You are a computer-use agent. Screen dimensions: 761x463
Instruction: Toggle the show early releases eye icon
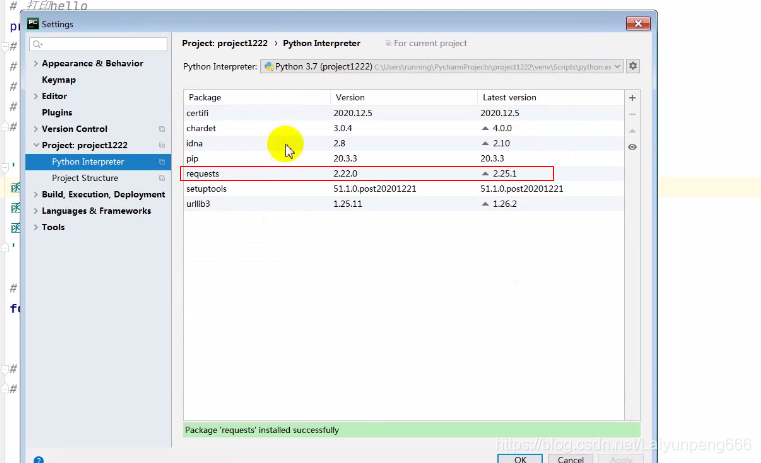pos(632,147)
